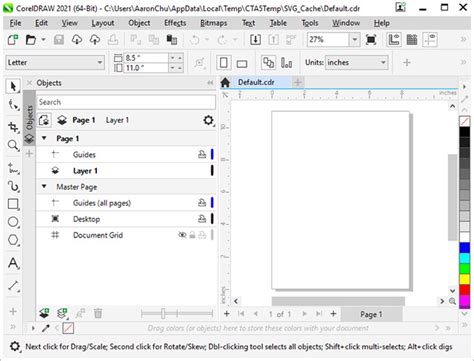Viewport: 474px width, 361px height.
Task: Toggle Portrait page orientation
Action: click(x=224, y=63)
